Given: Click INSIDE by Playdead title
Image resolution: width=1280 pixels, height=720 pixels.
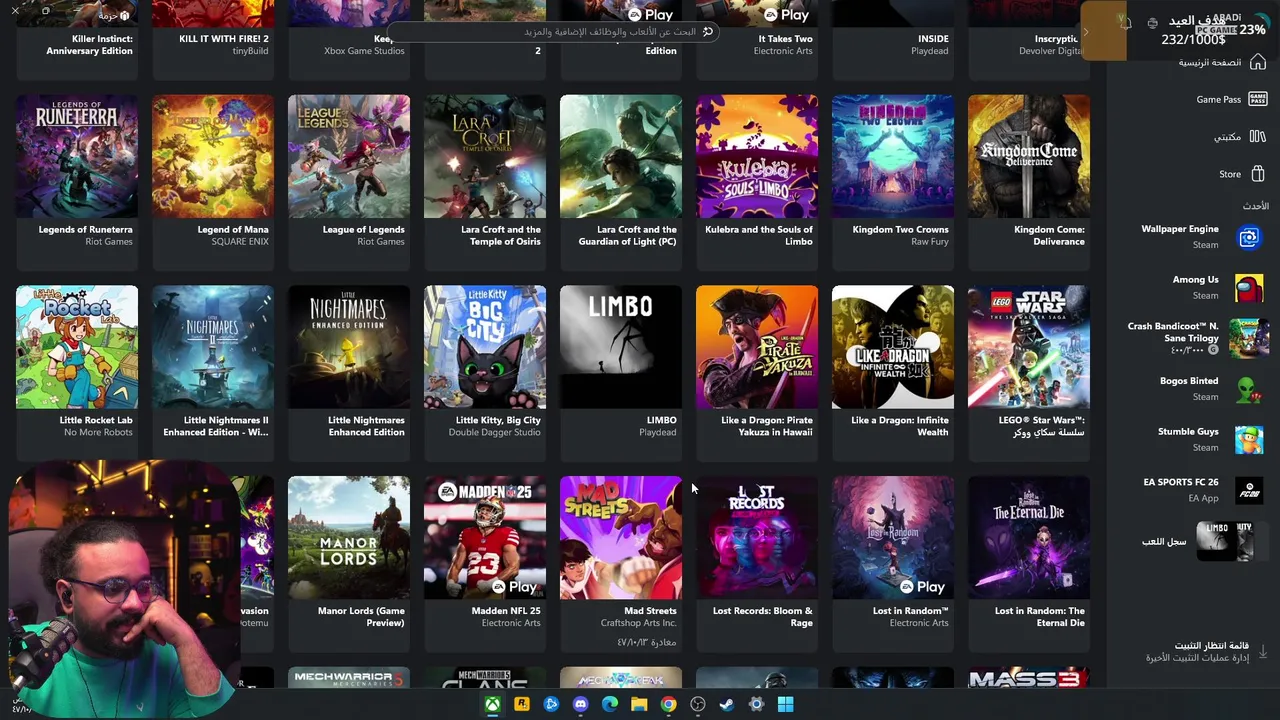Looking at the screenshot, I should 933,39.
